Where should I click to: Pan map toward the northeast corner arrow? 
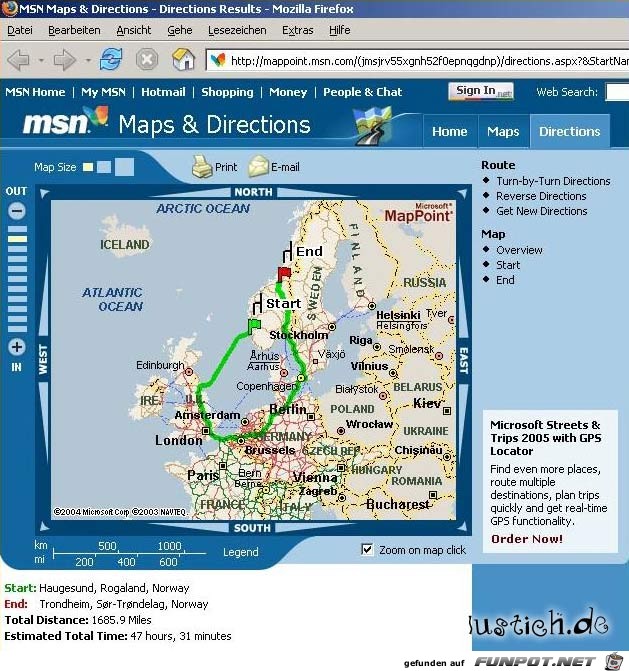462,193
